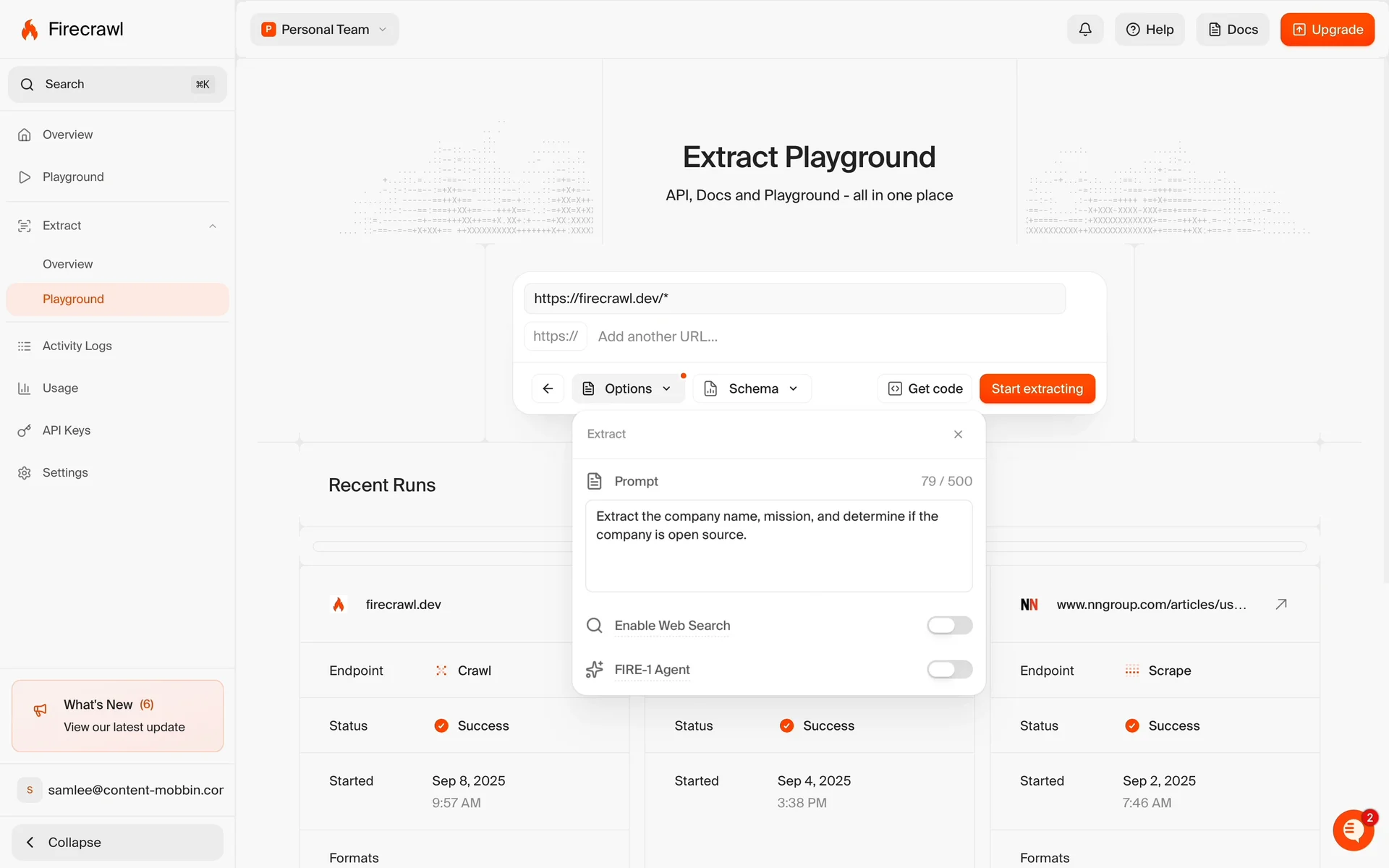
Task: Click the notifications bell icon
Action: tap(1084, 30)
